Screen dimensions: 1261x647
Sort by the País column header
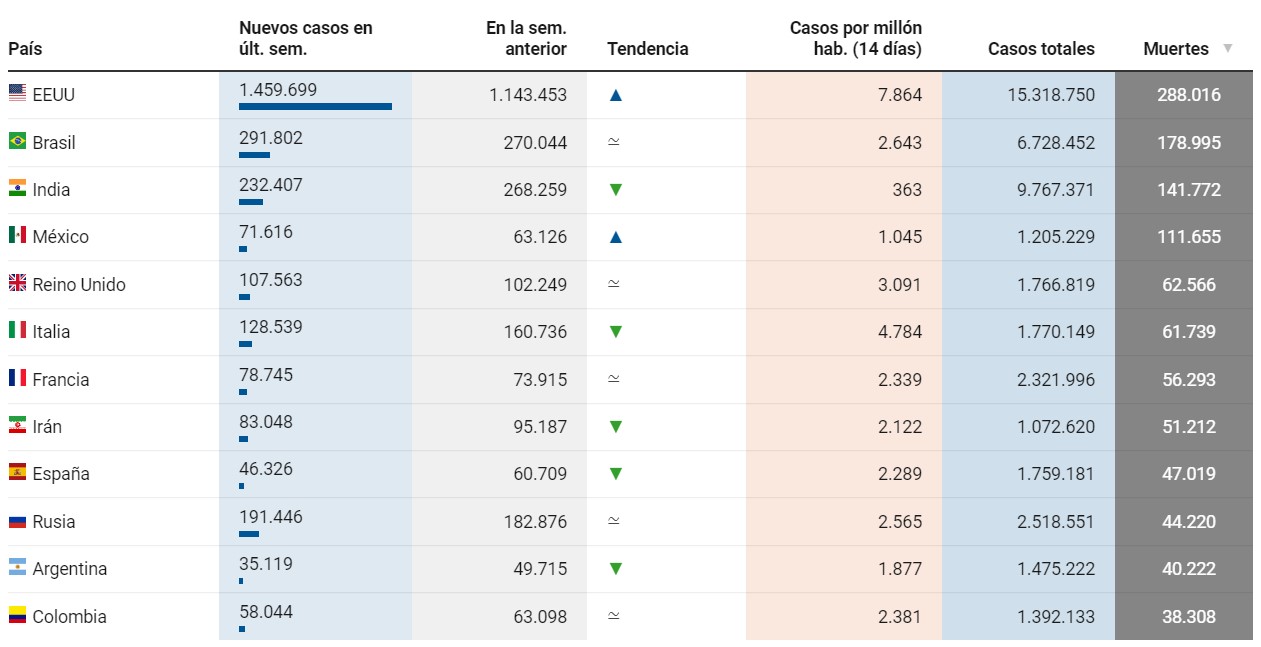[25, 48]
